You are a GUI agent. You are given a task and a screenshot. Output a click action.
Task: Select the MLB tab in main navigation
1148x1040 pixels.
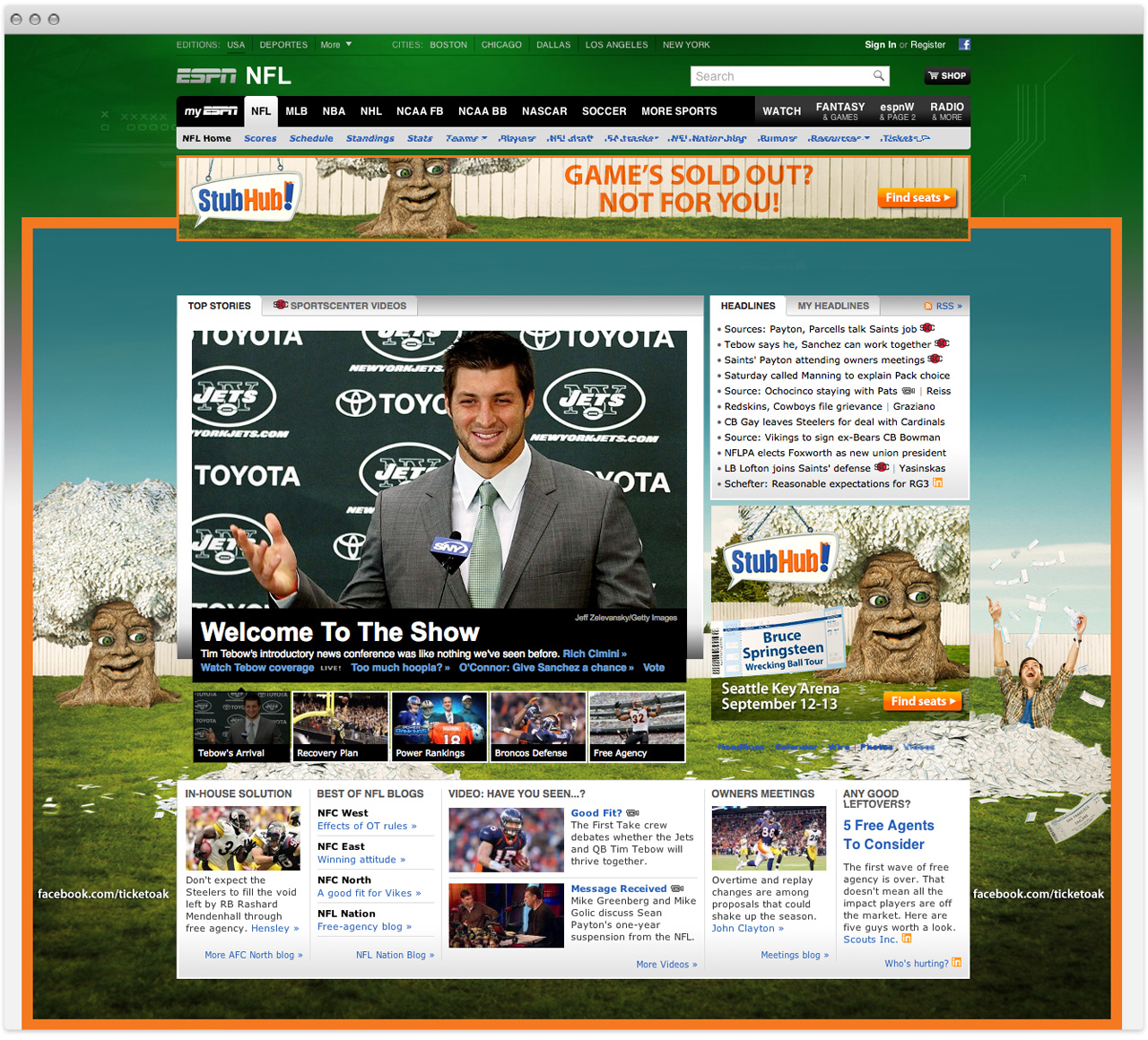coord(297,111)
